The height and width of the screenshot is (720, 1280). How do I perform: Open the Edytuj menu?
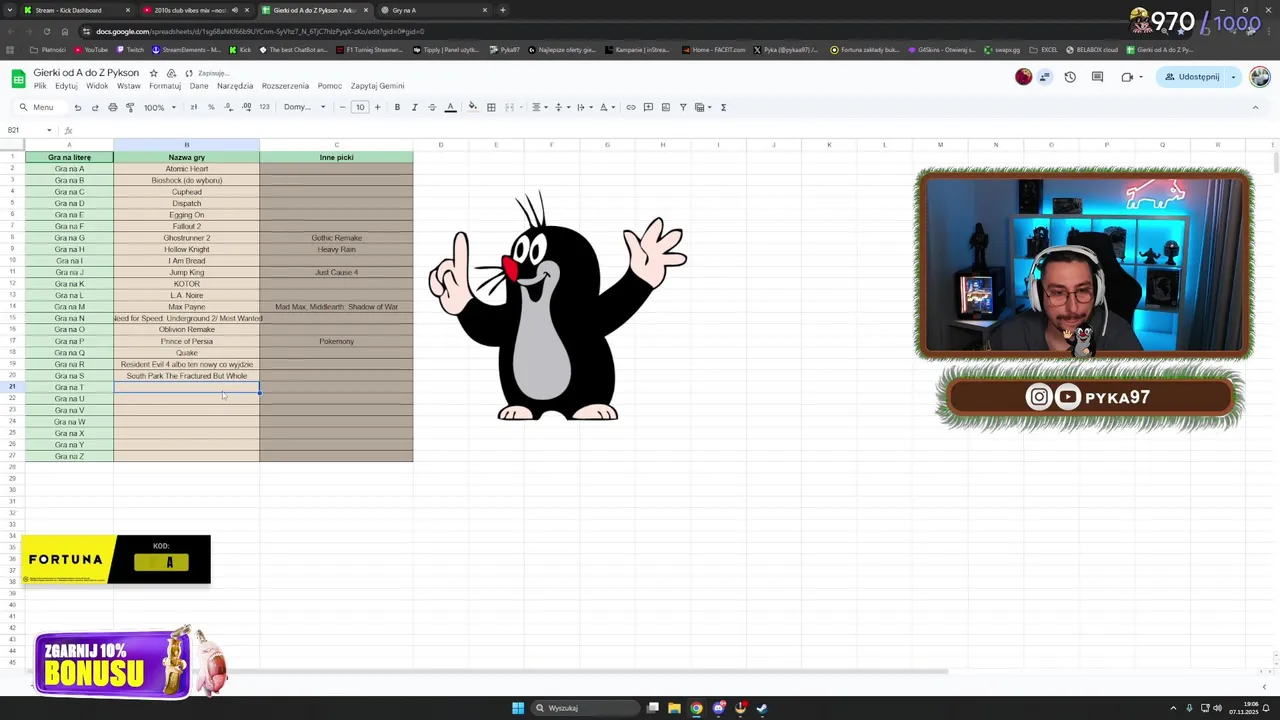pos(66,86)
